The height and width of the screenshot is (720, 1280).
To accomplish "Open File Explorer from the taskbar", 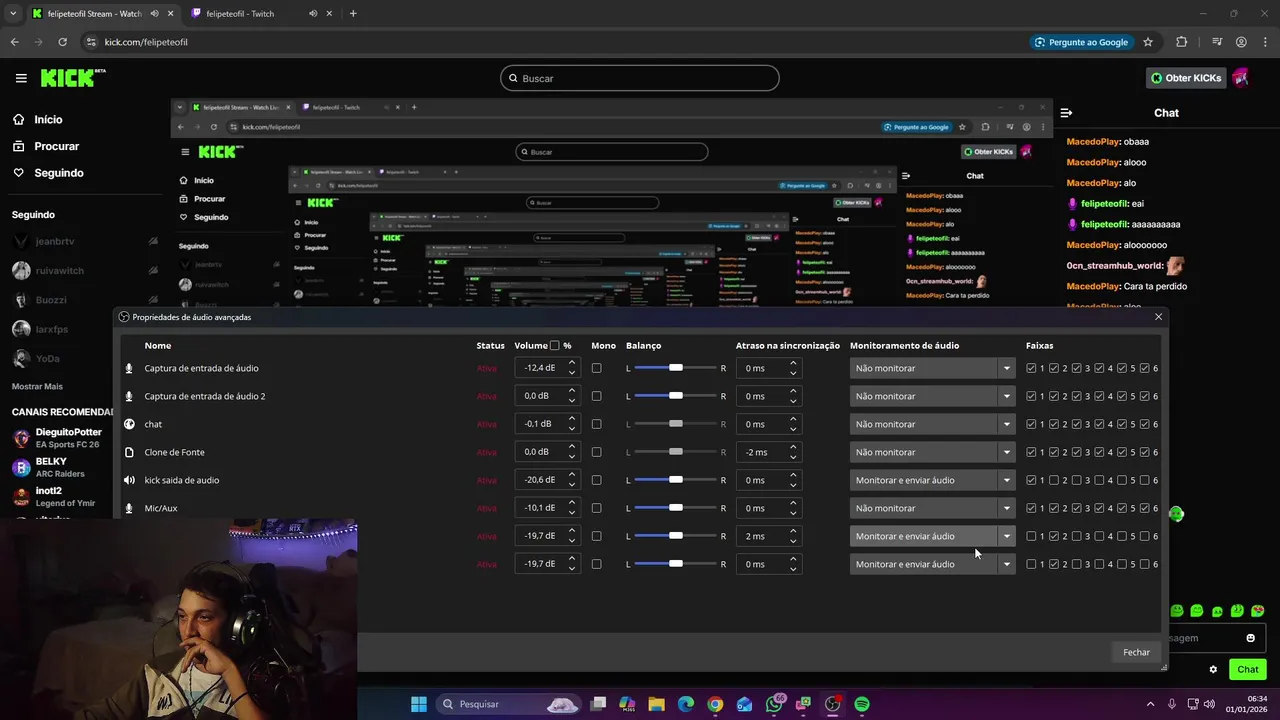I will point(657,704).
